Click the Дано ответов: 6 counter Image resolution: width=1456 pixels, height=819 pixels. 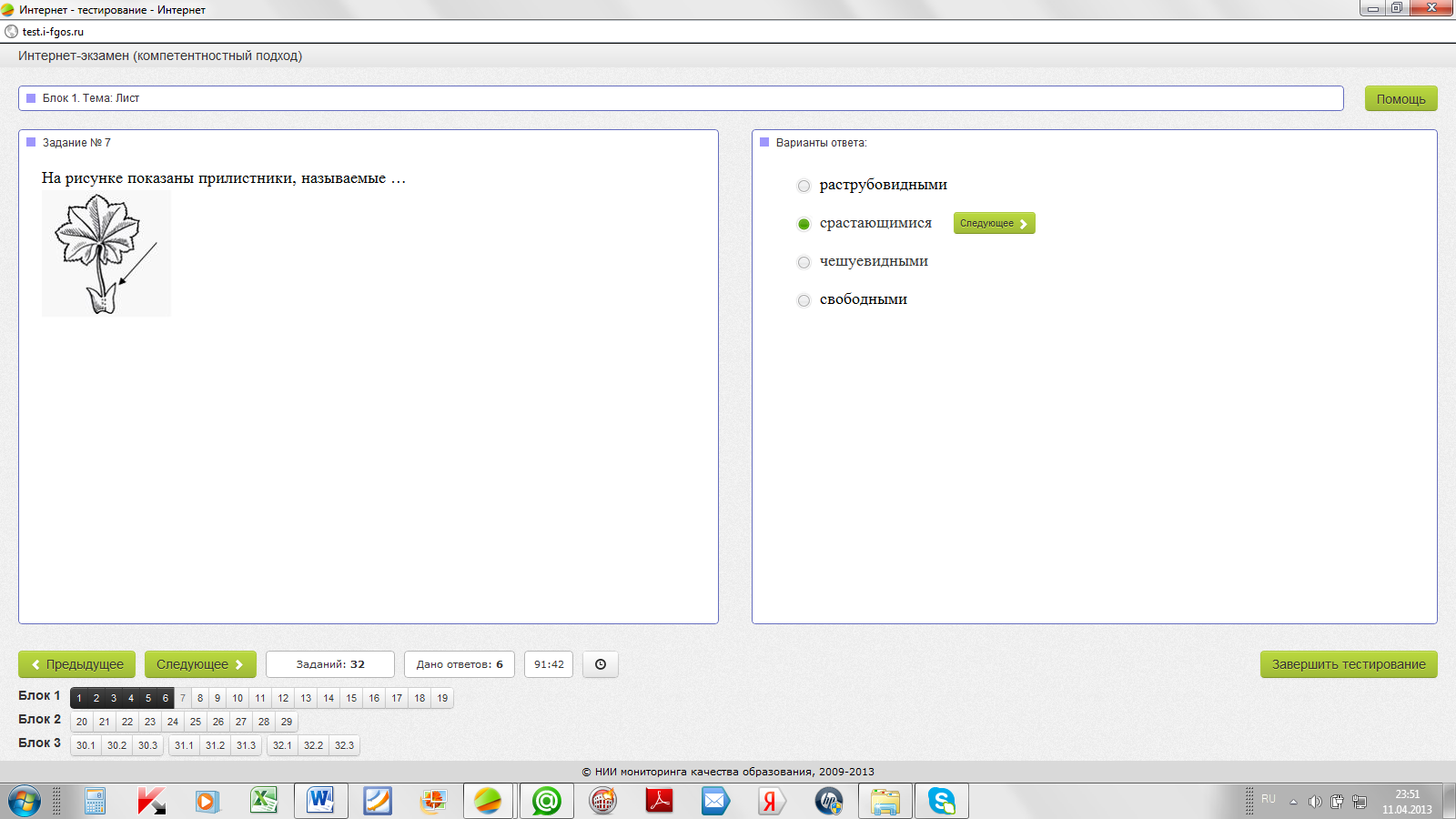tap(460, 664)
